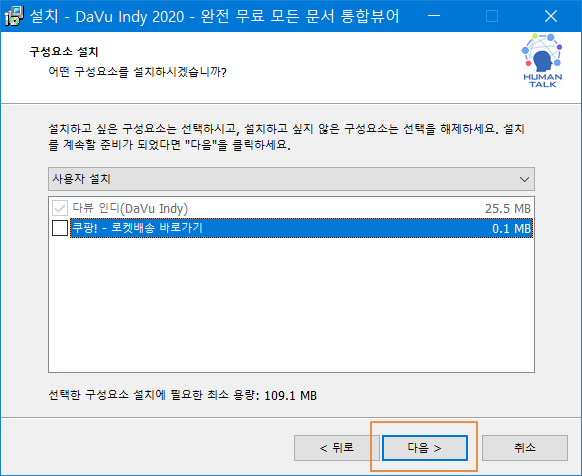582x476 pixels.
Task: Click the 다음 > button
Action: coord(425,448)
